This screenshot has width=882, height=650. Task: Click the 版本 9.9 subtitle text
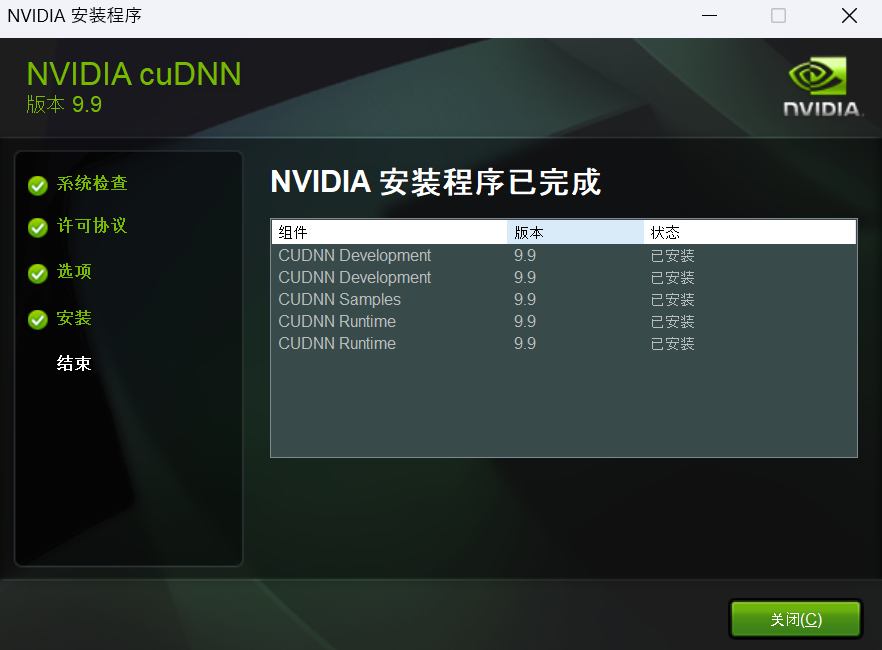(x=64, y=105)
